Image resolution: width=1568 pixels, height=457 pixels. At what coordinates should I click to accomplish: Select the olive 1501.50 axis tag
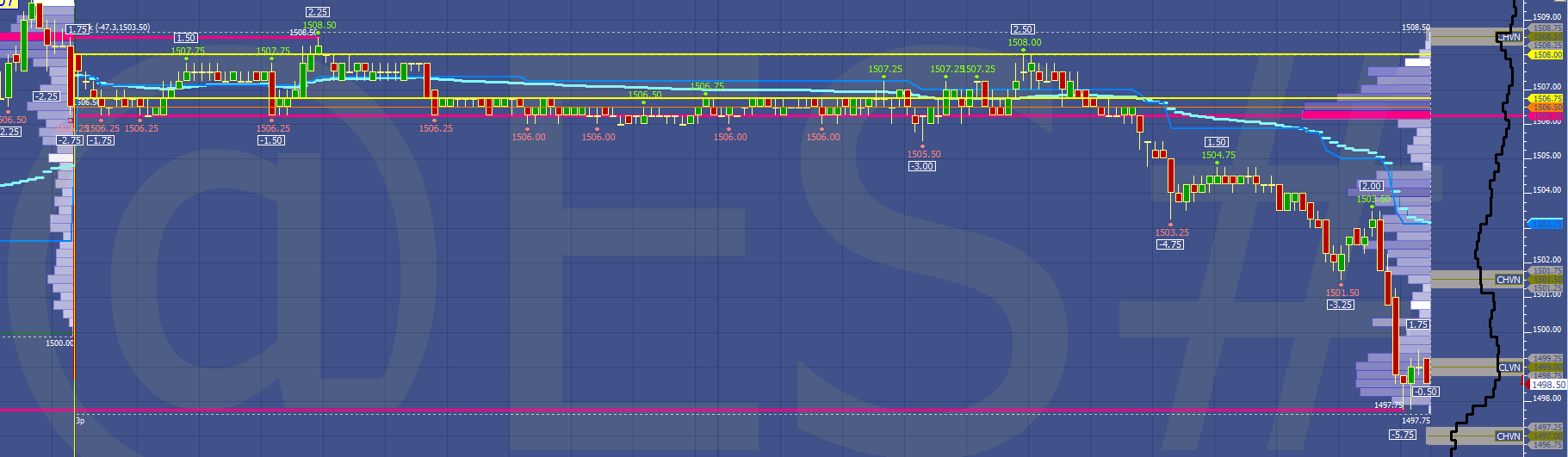[1546, 280]
